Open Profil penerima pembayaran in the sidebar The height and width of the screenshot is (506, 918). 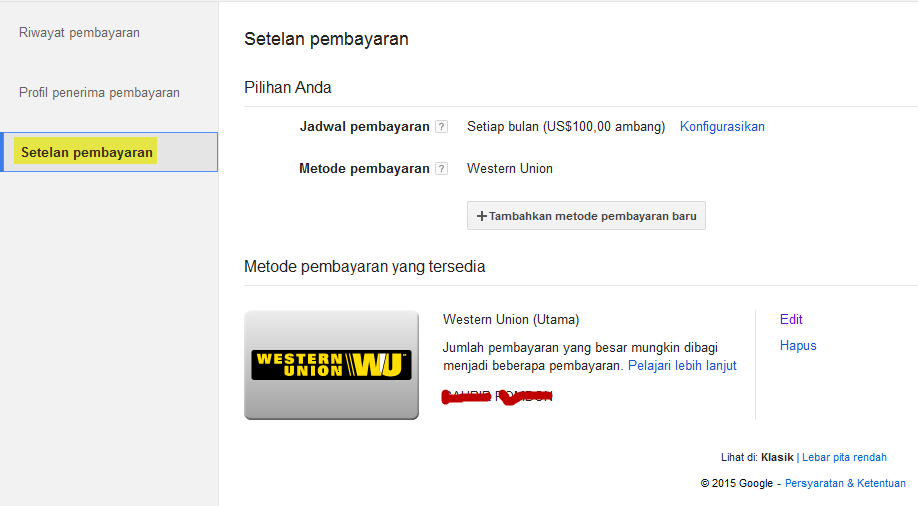pos(99,93)
